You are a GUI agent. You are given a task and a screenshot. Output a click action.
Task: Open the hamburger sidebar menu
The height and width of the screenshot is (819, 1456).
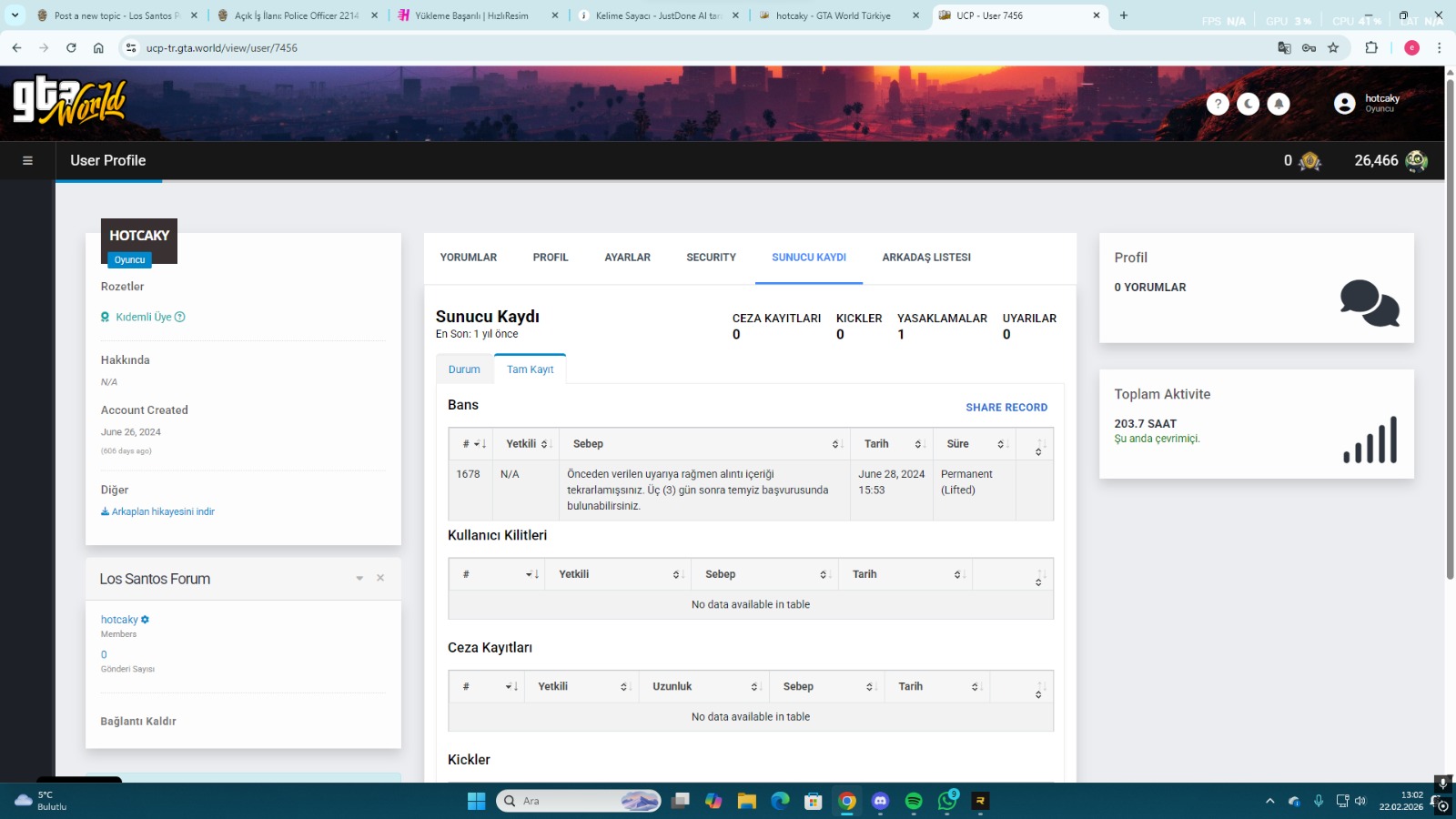tap(27, 161)
